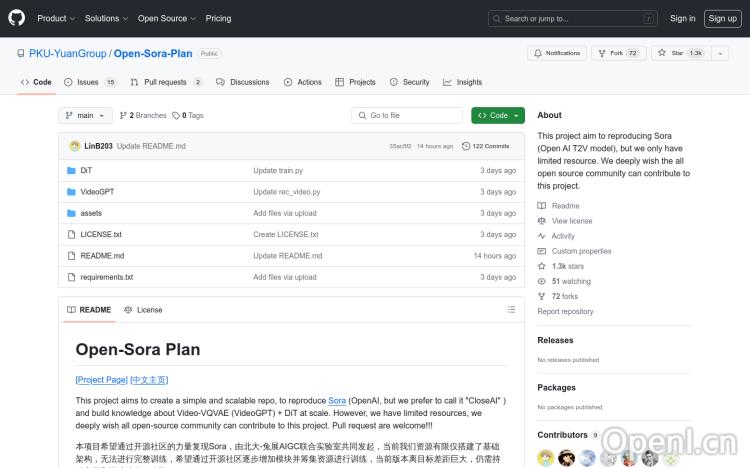
Task: Click the LICENSE.txt file icon
Action: [x=71, y=234]
